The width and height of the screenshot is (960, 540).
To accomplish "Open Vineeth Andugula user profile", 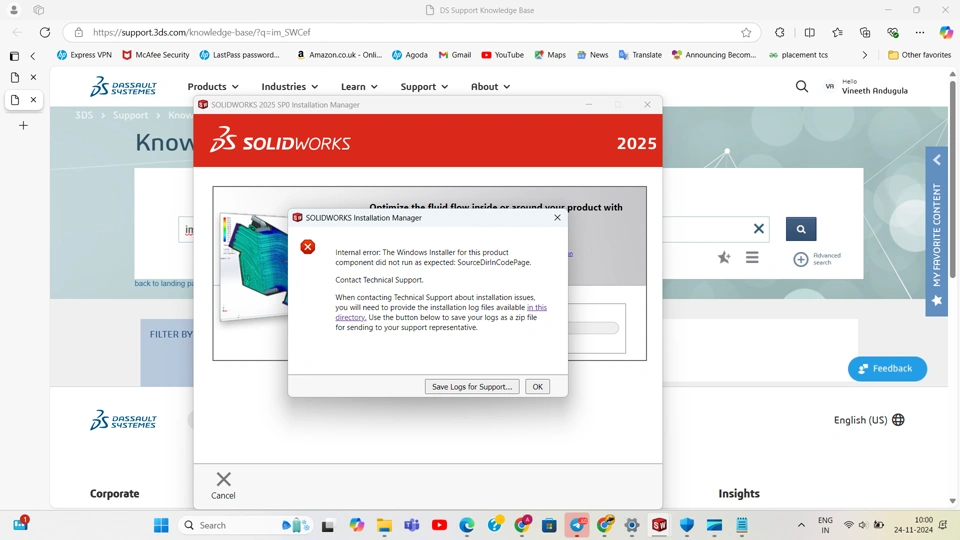I will (x=867, y=86).
